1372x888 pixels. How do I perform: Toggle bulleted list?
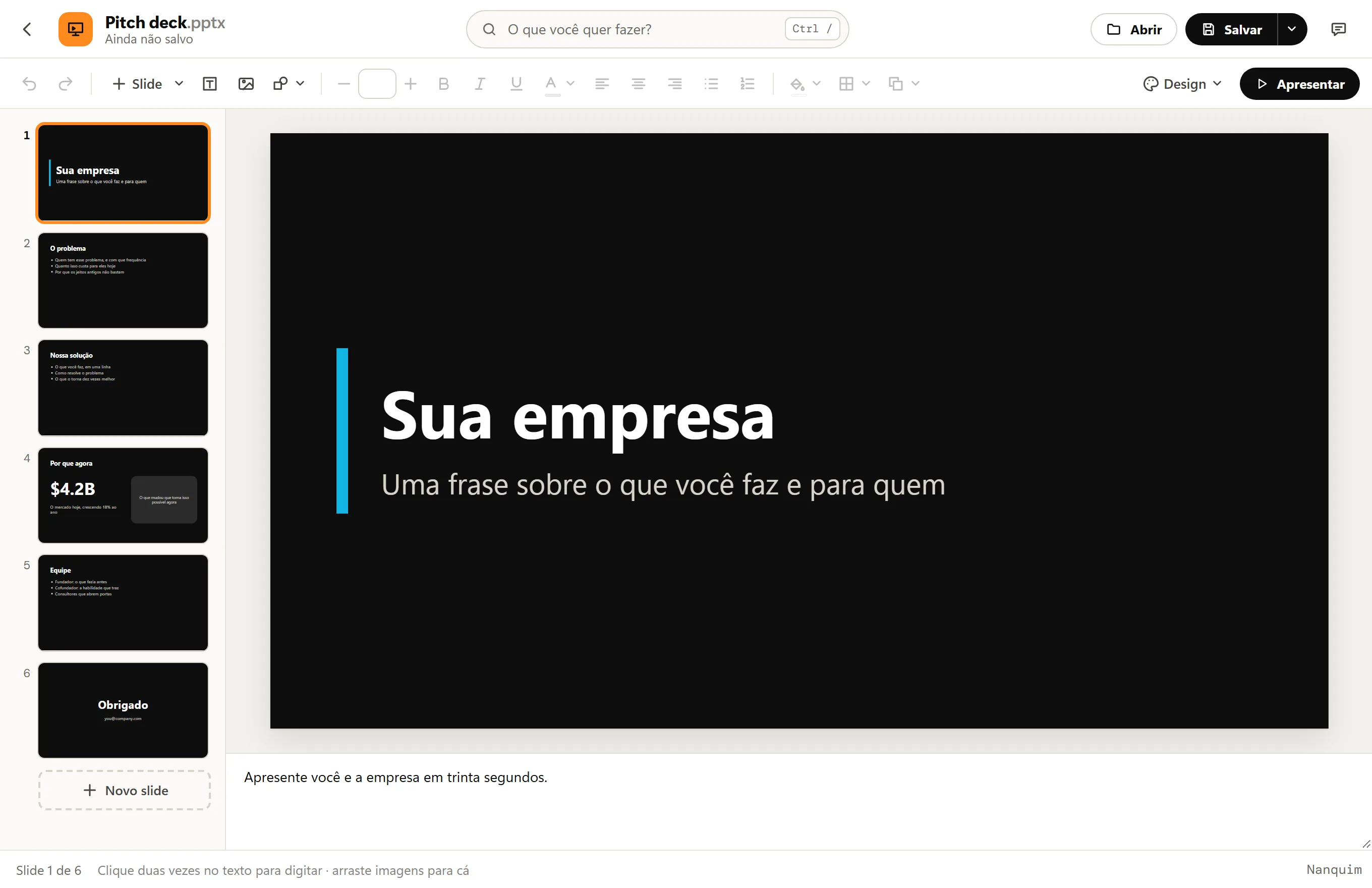711,84
